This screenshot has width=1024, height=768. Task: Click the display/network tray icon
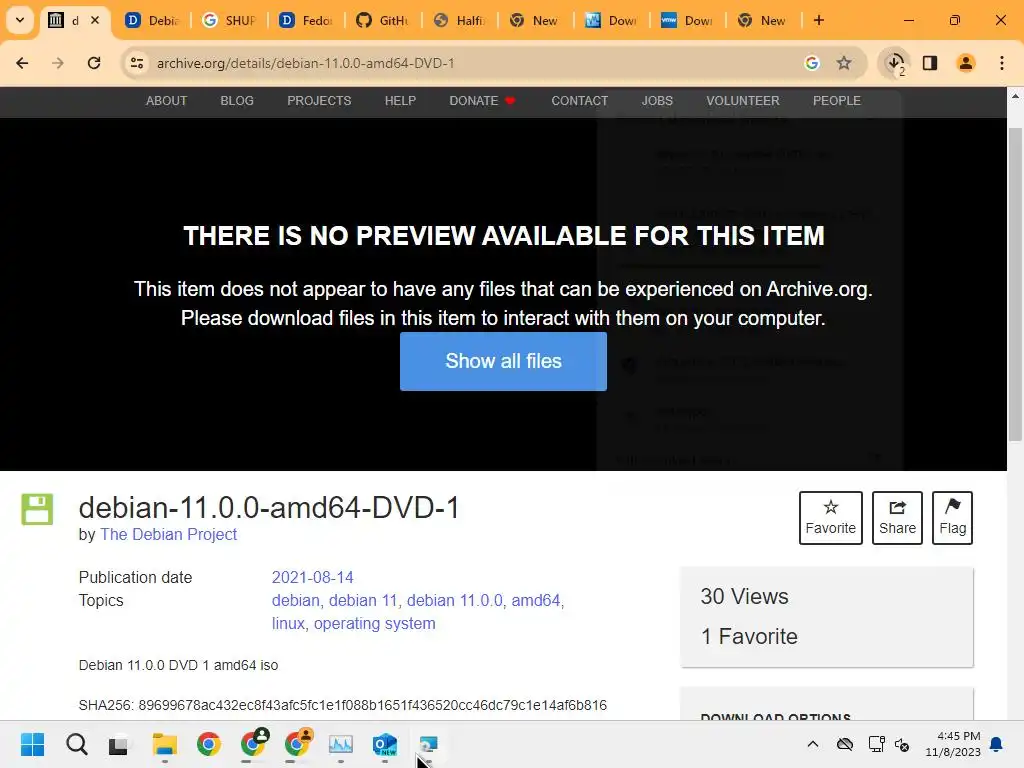coord(876,744)
